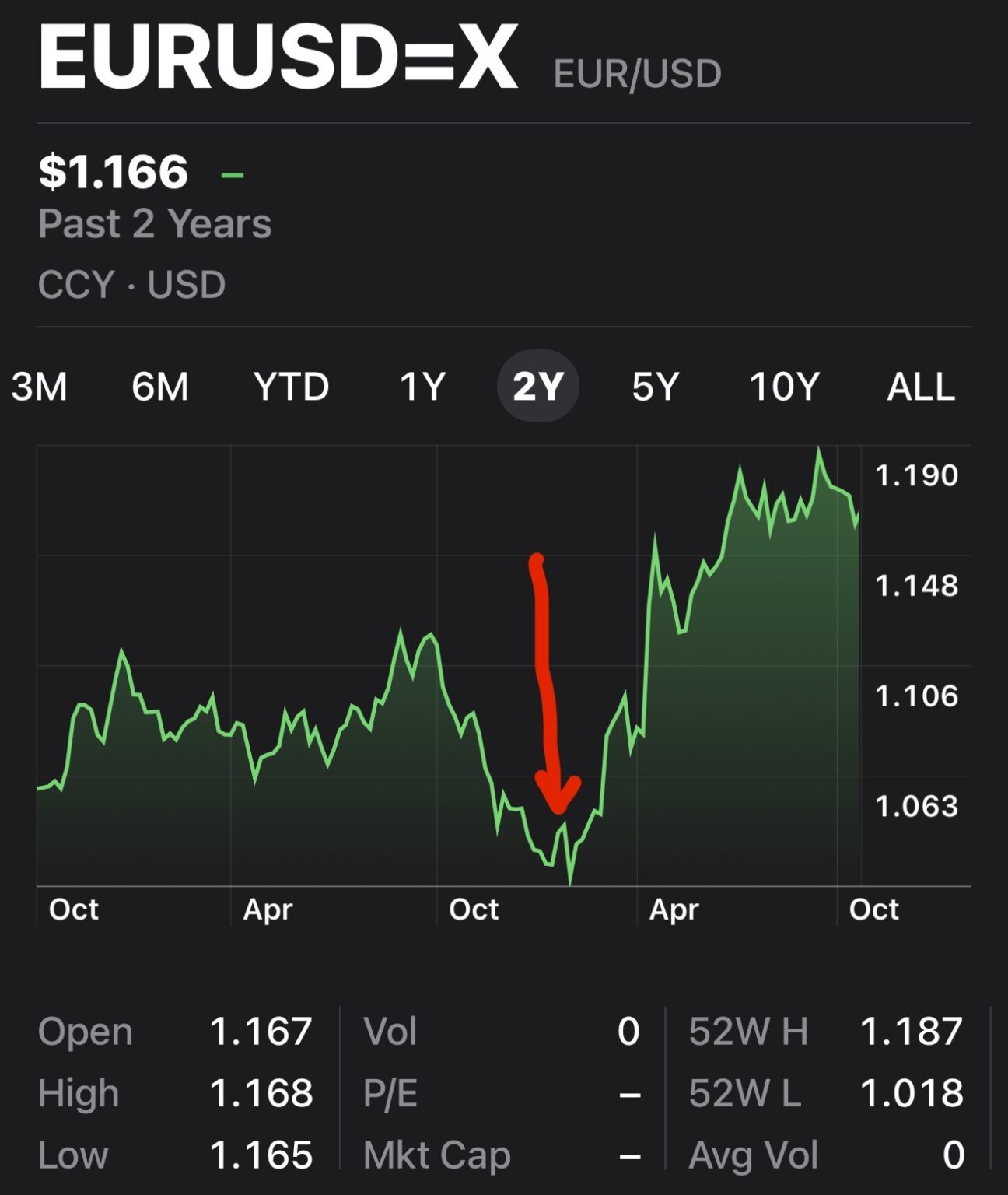This screenshot has width=1008, height=1195.
Task: View the 10Y chart range
Action: pyautogui.click(x=784, y=387)
